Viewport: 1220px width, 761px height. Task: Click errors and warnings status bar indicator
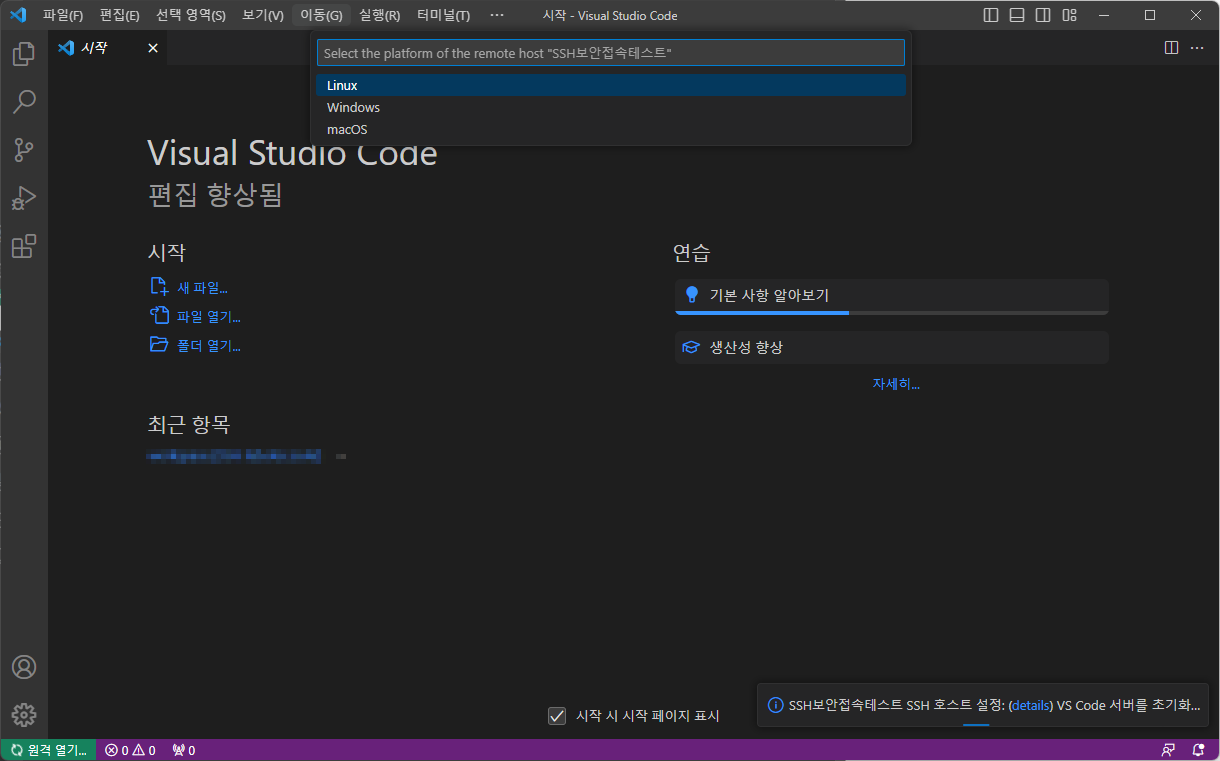(130, 750)
